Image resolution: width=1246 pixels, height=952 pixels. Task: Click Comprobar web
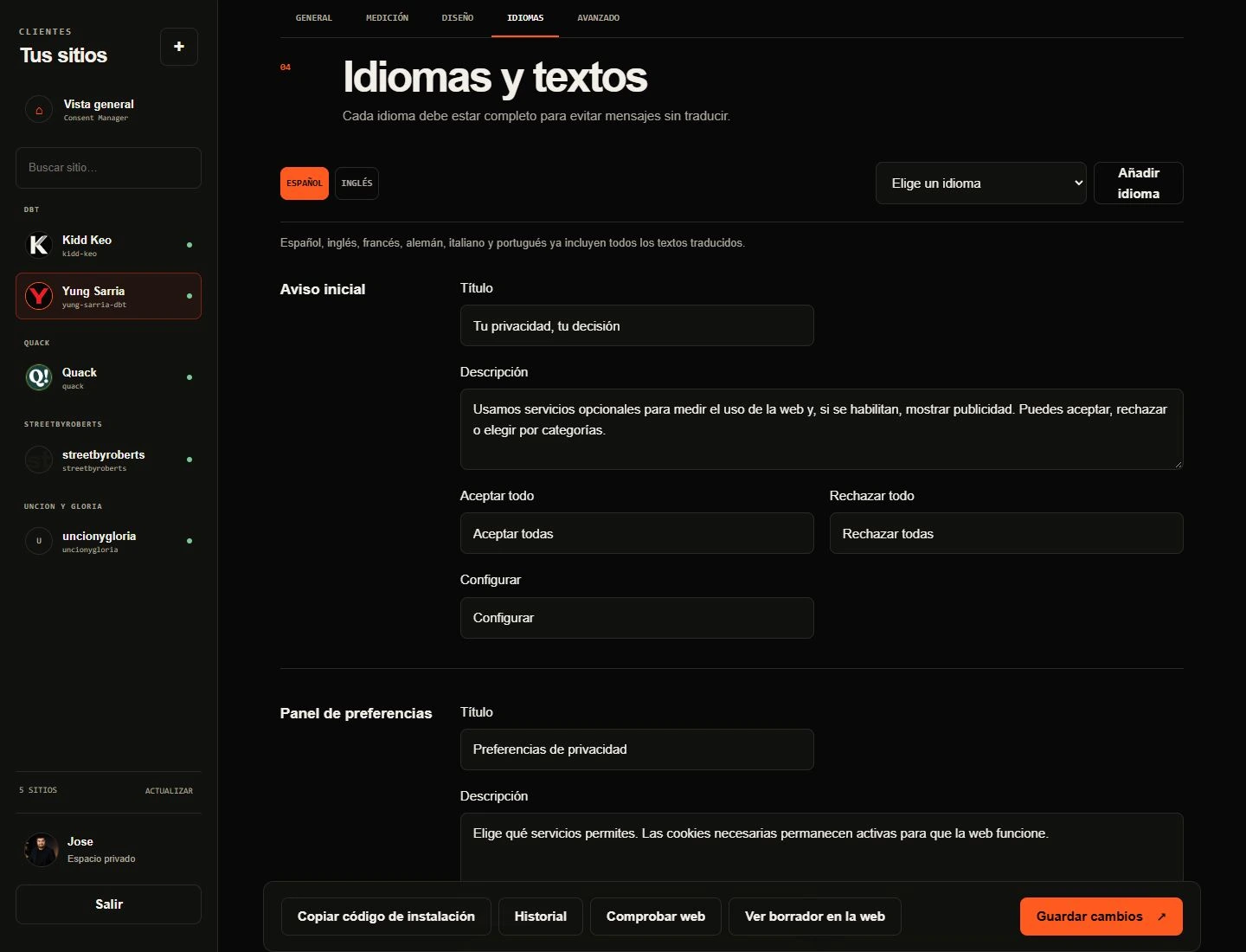[656, 917]
